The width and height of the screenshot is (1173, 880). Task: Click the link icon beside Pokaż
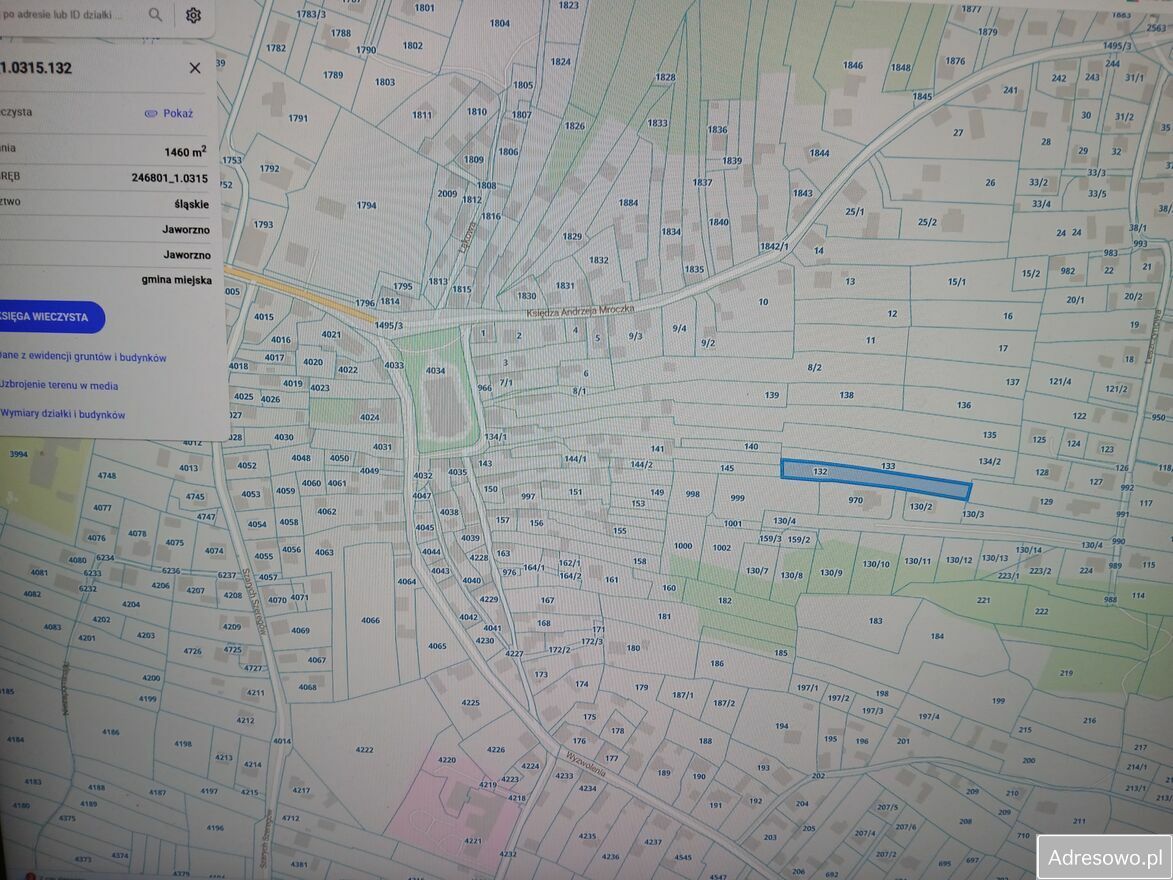151,114
